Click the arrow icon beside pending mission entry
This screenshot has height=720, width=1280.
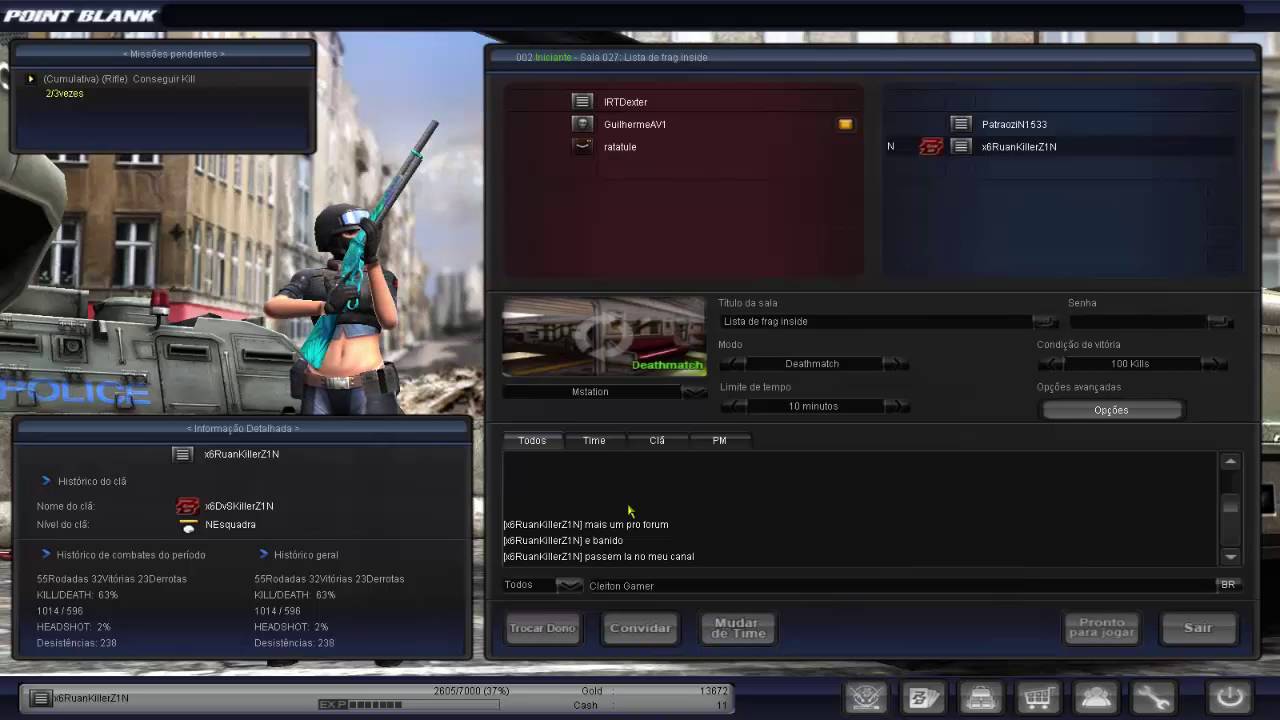pyautogui.click(x=31, y=79)
